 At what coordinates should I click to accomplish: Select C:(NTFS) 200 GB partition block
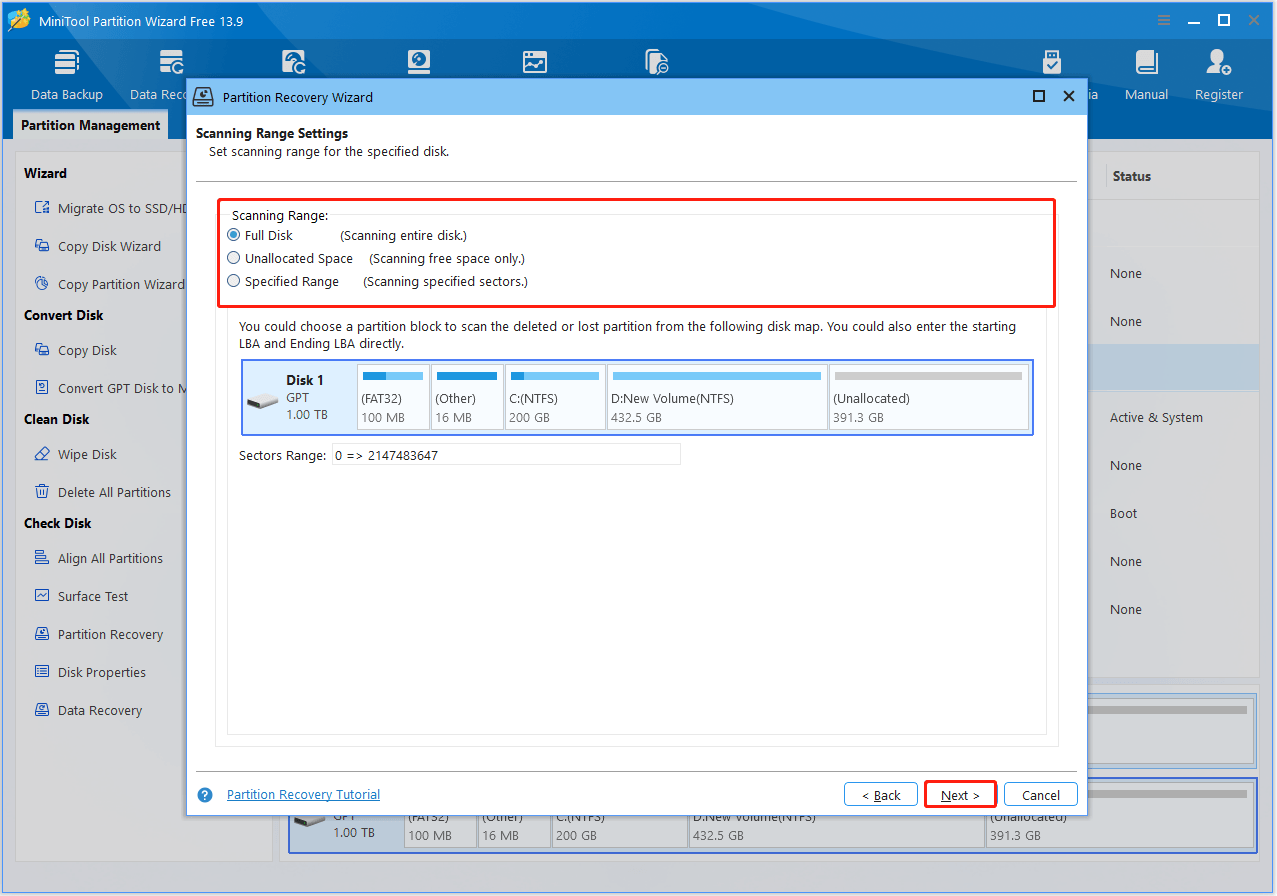tap(555, 397)
